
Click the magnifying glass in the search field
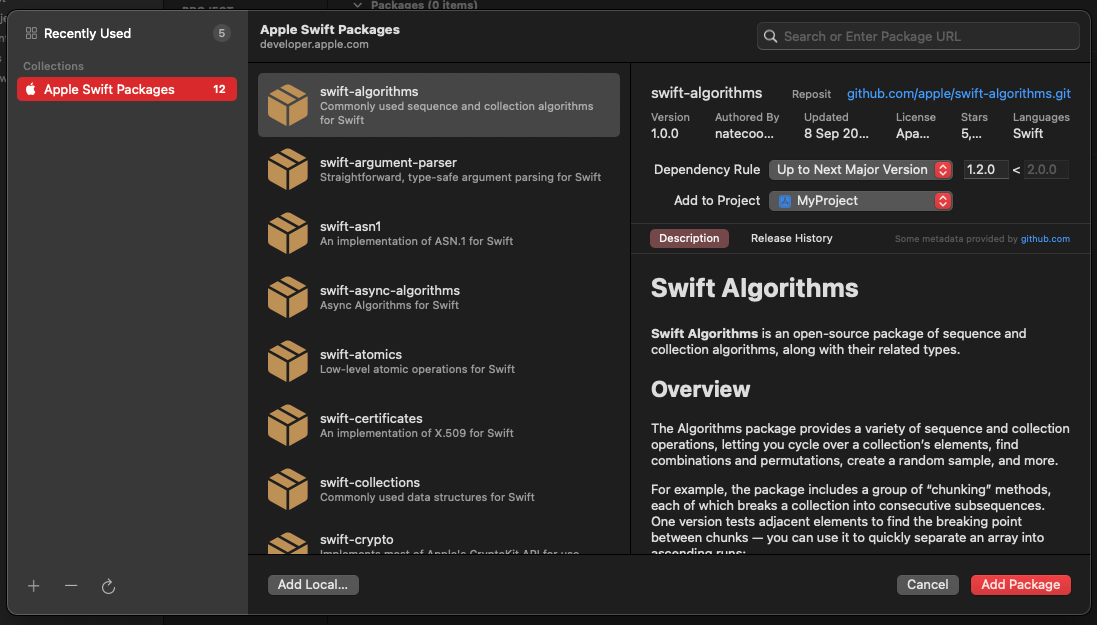pos(770,36)
